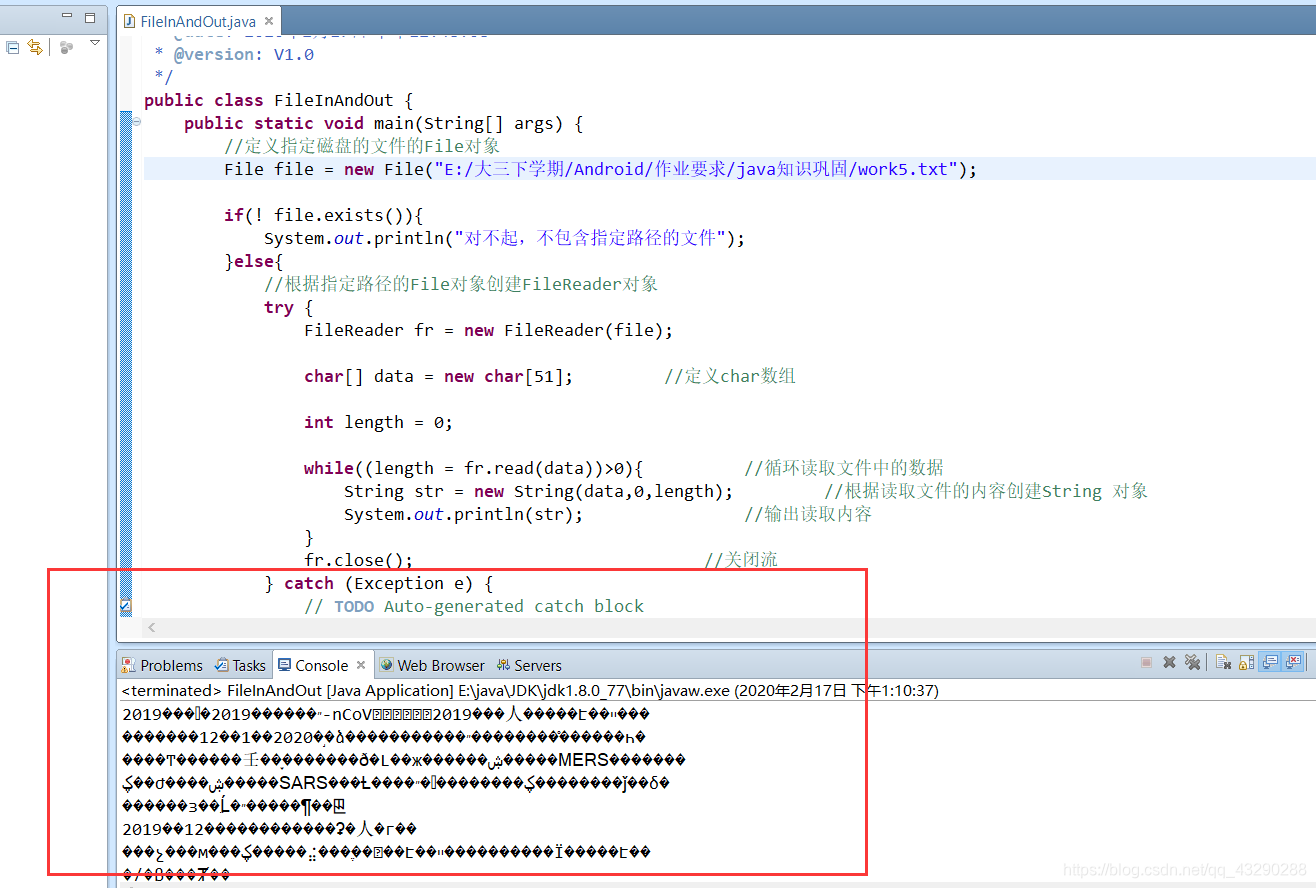Click console line containing '-nCoV'
This screenshot has height=888, width=1316.
click(386, 714)
